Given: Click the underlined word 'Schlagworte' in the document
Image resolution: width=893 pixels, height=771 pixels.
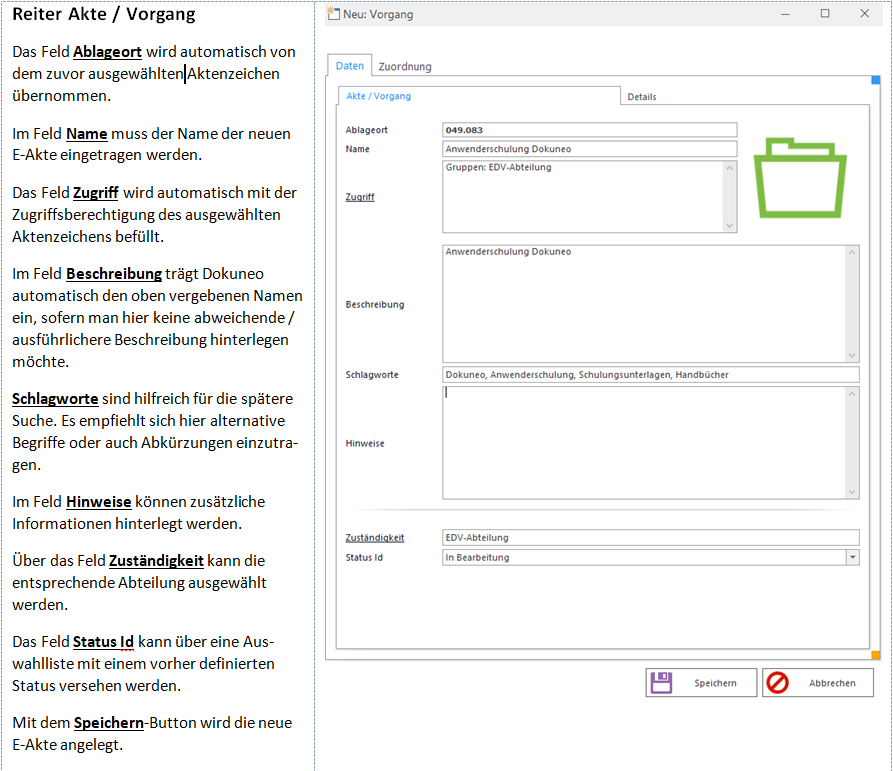Looking at the screenshot, I should 55,399.
